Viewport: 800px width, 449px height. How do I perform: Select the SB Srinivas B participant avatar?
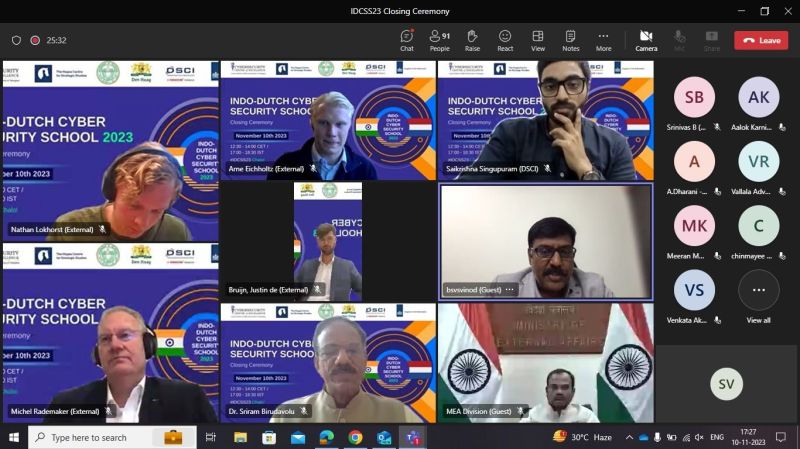[x=694, y=97]
